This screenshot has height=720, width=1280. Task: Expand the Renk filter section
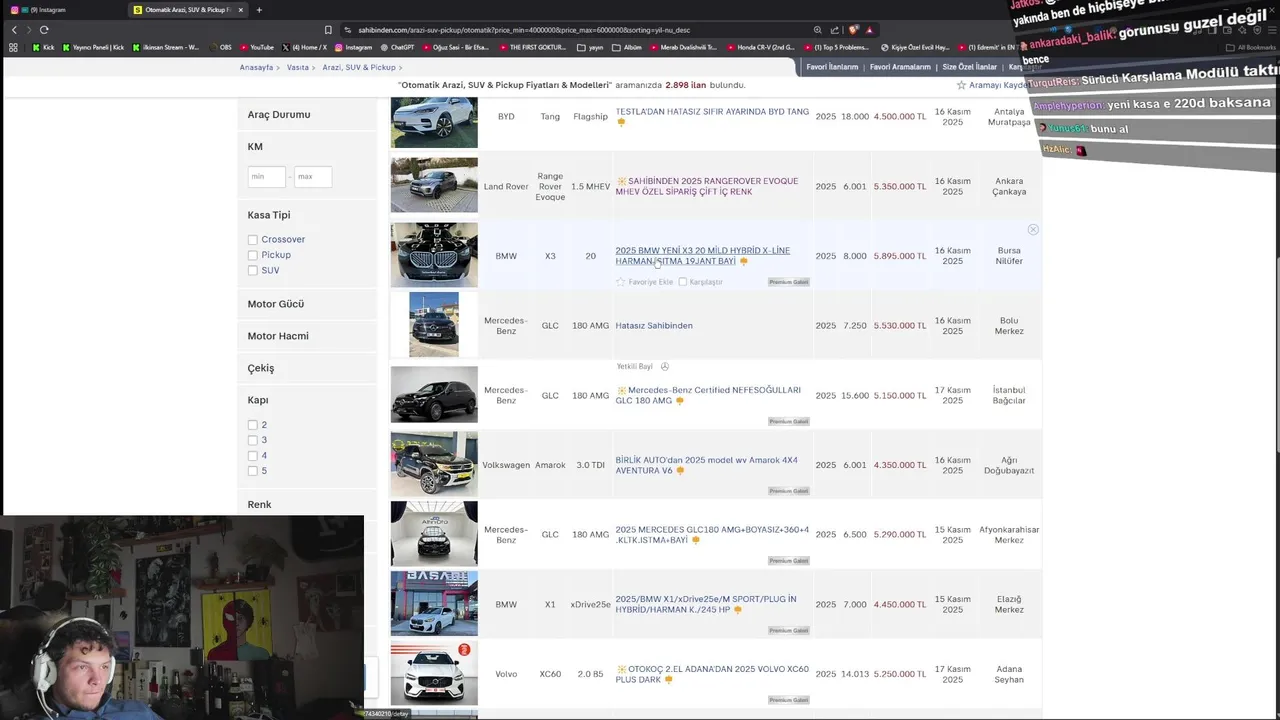259,505
